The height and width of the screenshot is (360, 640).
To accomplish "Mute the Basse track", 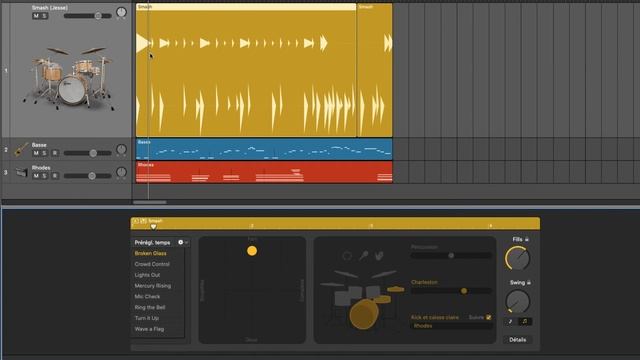I will tap(36, 153).
